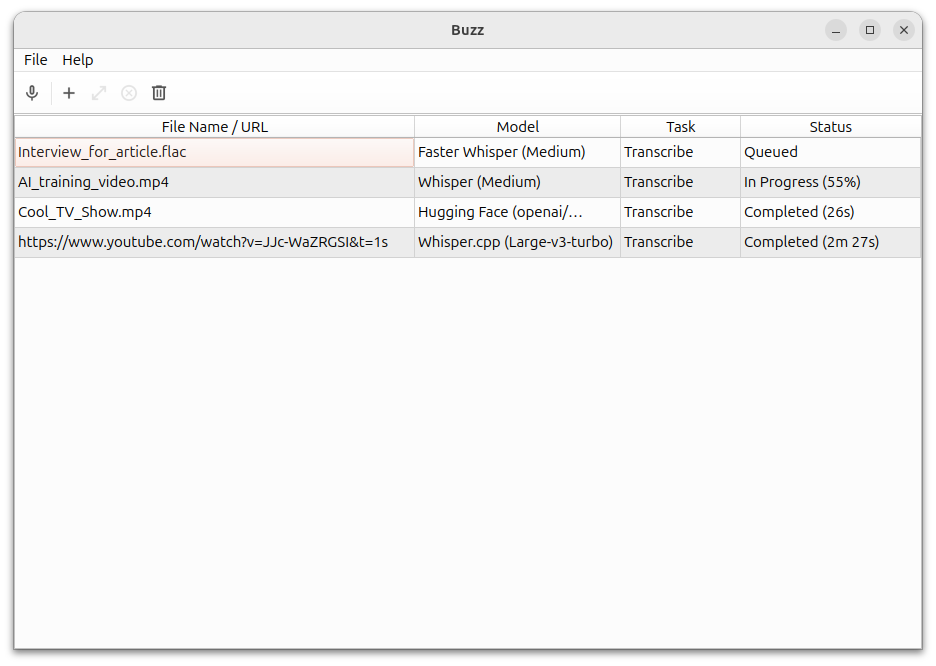This screenshot has height=666, width=936.
Task: Click the trash icon to clear history
Action: point(159,93)
